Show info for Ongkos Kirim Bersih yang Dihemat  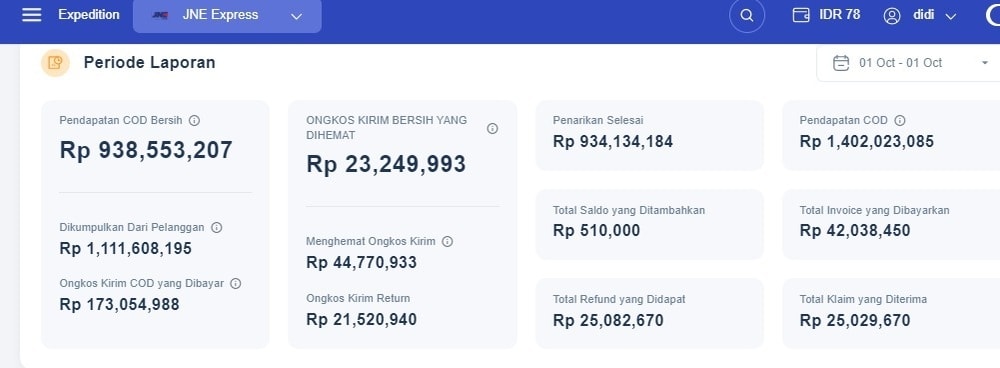[x=492, y=128]
